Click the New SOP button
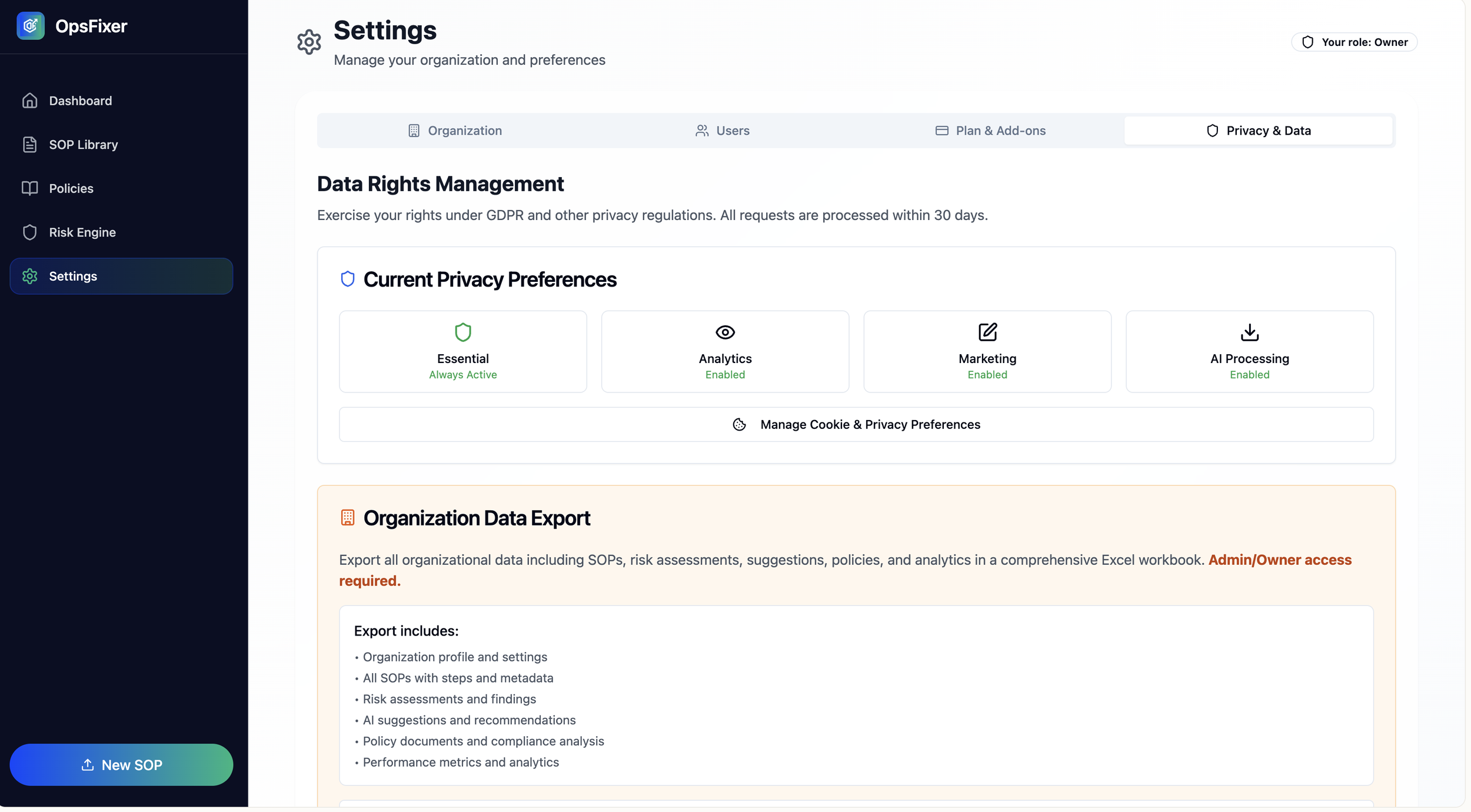This screenshot has height=812, width=1471. point(121,764)
